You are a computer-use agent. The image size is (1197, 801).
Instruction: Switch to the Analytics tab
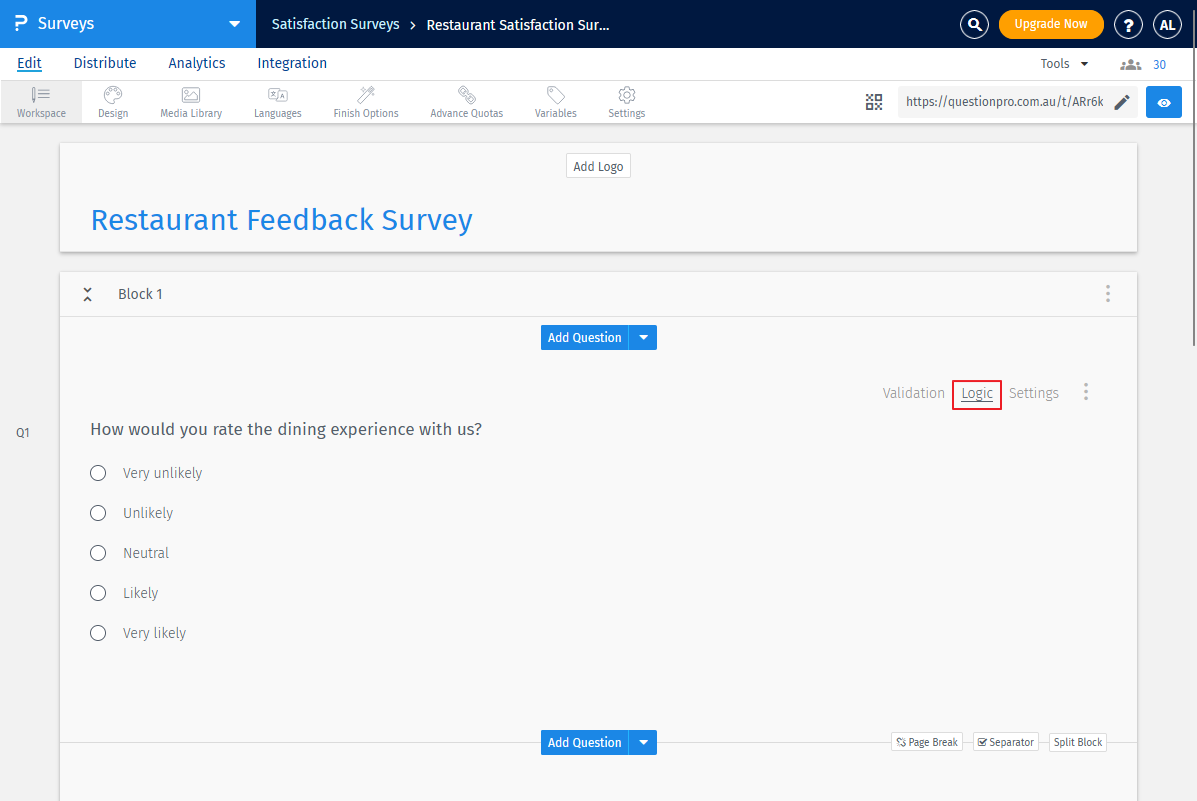click(196, 63)
